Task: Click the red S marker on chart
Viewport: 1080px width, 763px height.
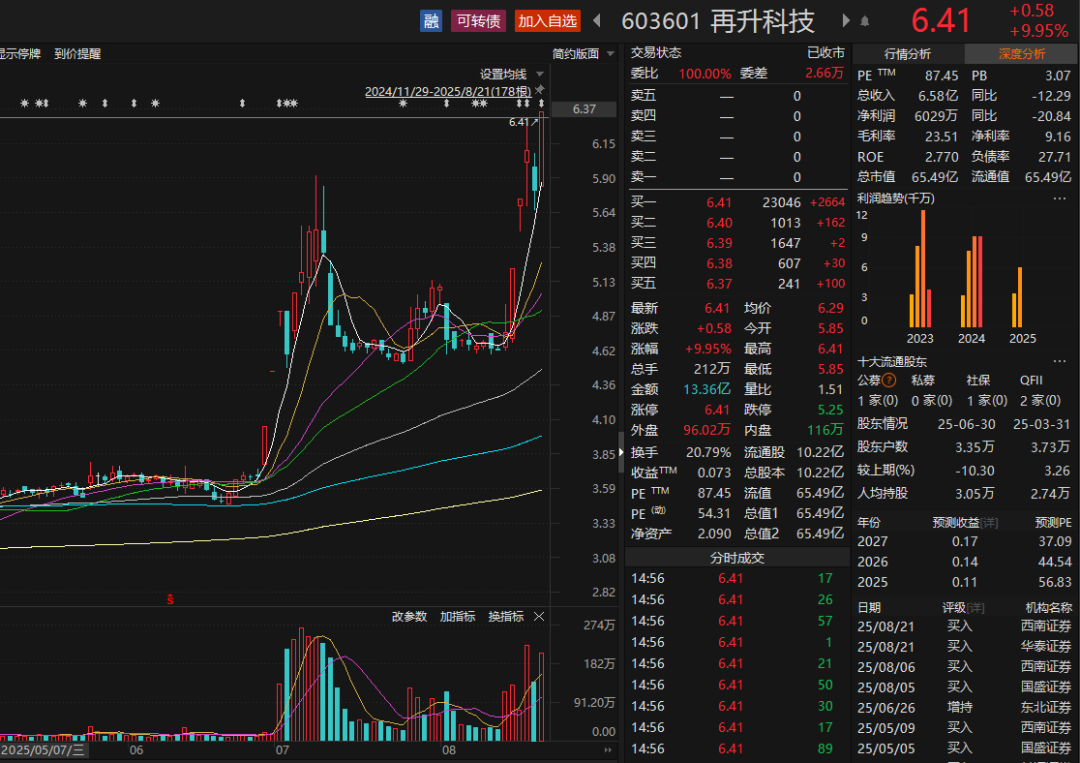Action: 170,599
